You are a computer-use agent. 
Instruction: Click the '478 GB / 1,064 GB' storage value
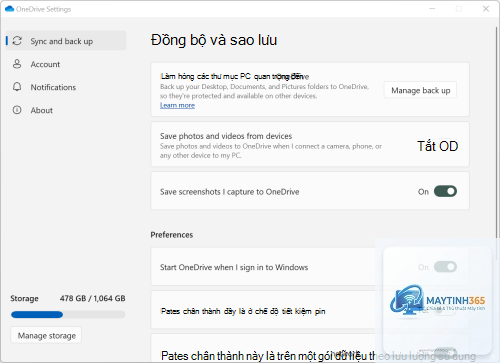(93, 298)
